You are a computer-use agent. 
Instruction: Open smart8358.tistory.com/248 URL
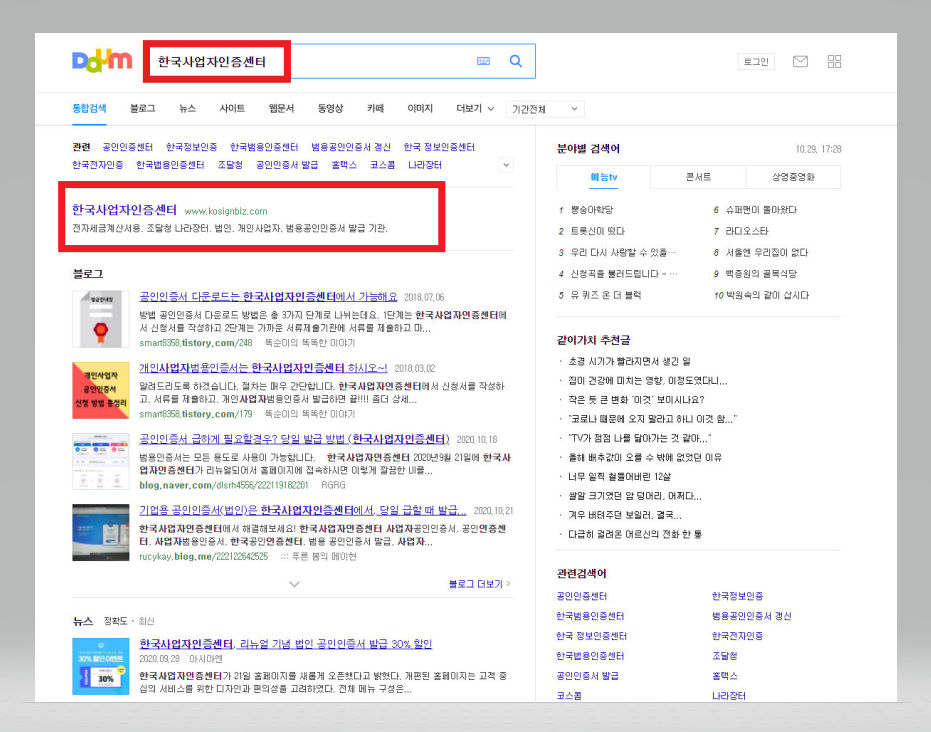pos(196,343)
